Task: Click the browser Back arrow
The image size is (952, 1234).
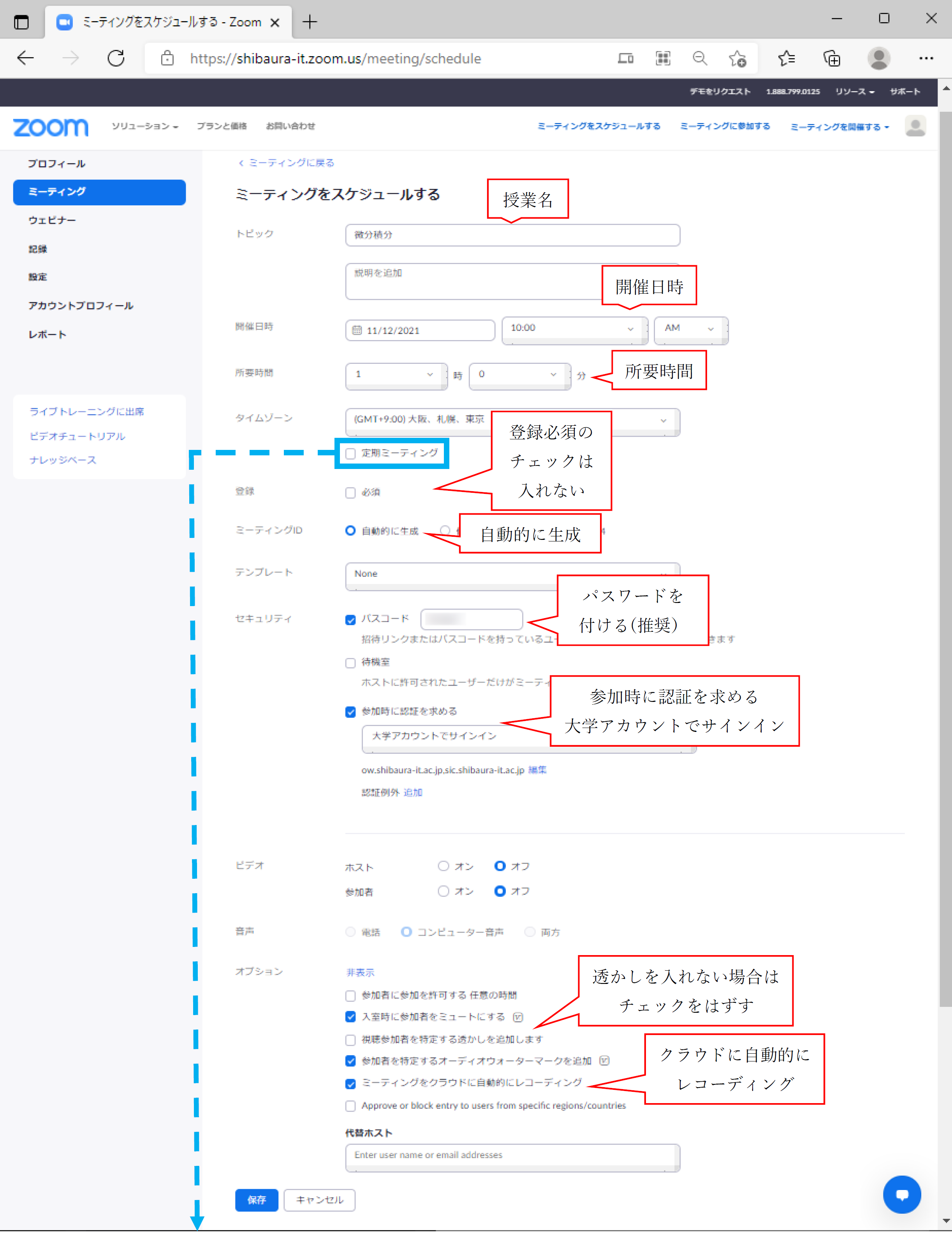Action: (x=25, y=58)
